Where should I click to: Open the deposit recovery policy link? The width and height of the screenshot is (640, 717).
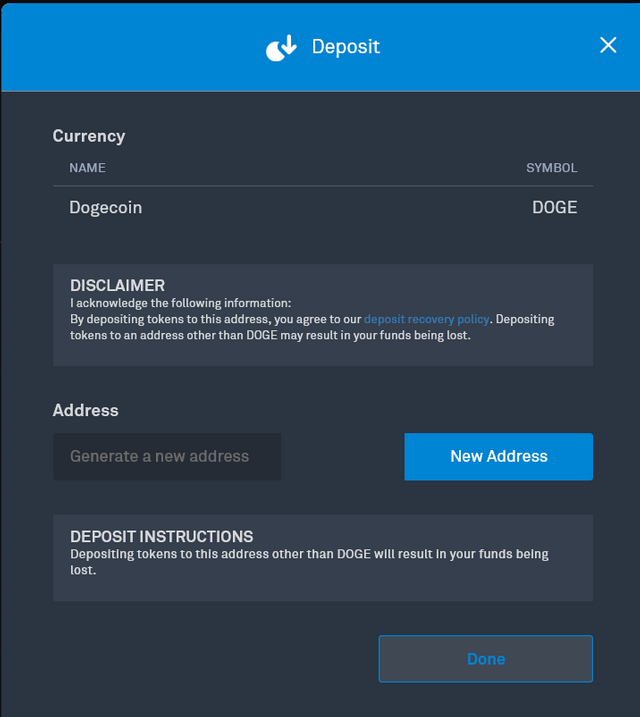click(427, 319)
